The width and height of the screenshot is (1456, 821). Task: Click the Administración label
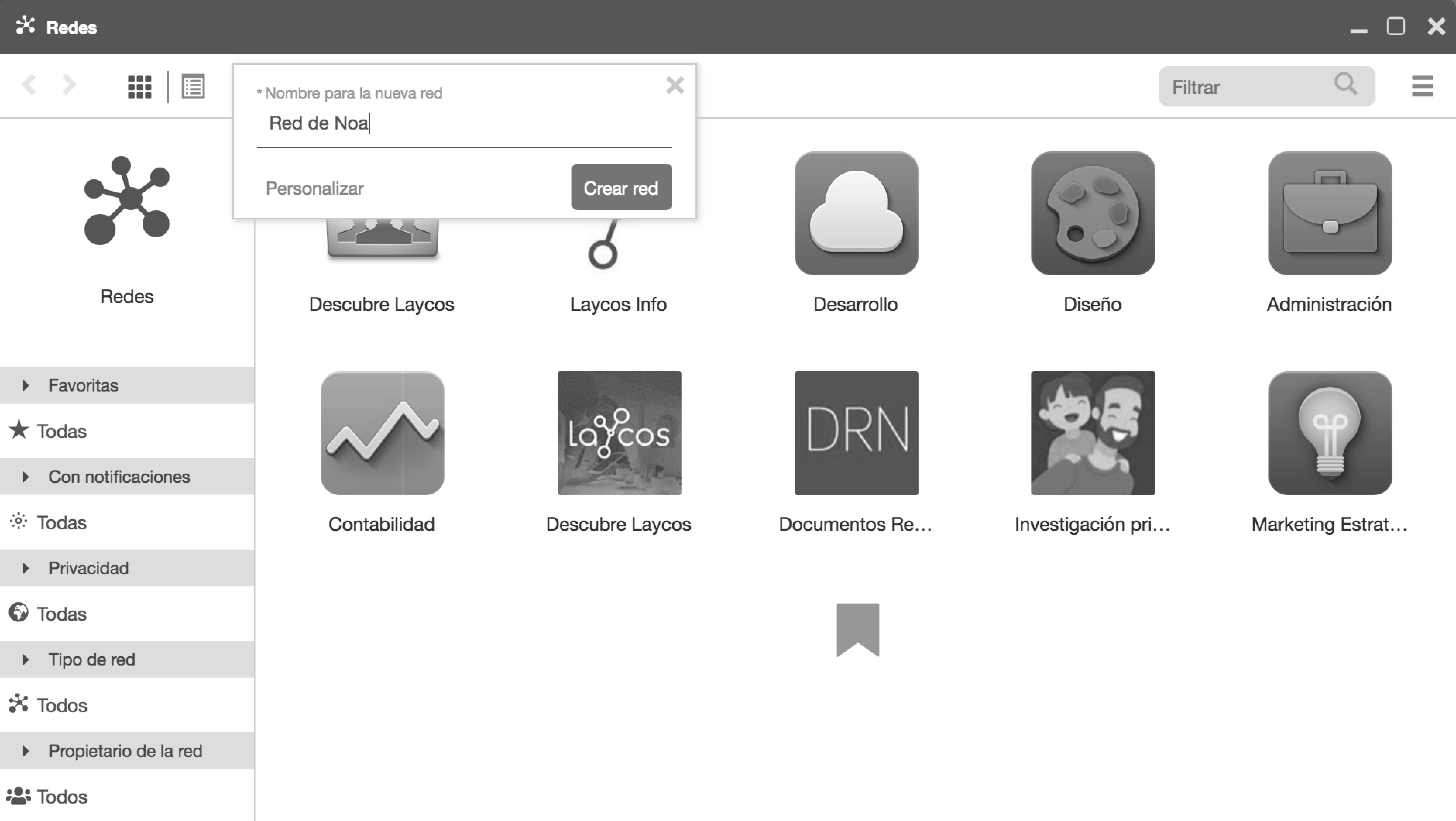click(x=1329, y=304)
